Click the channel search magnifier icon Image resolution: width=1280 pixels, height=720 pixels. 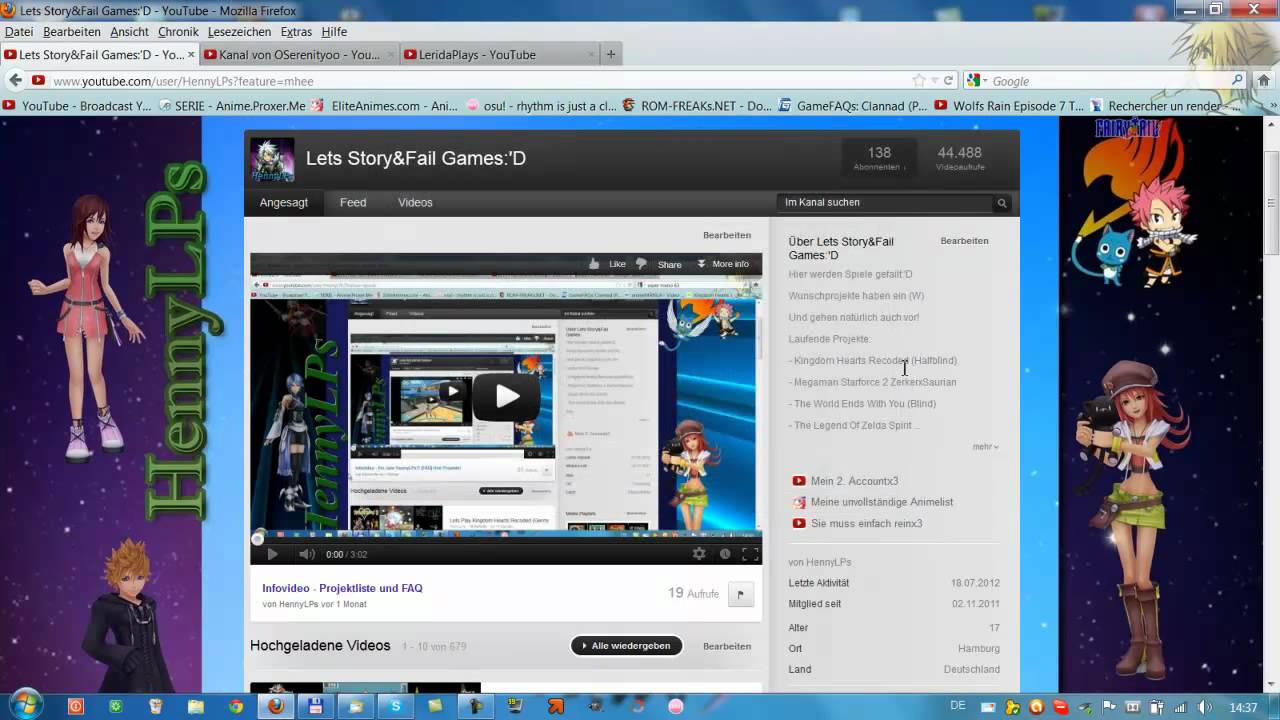[x=1001, y=203]
